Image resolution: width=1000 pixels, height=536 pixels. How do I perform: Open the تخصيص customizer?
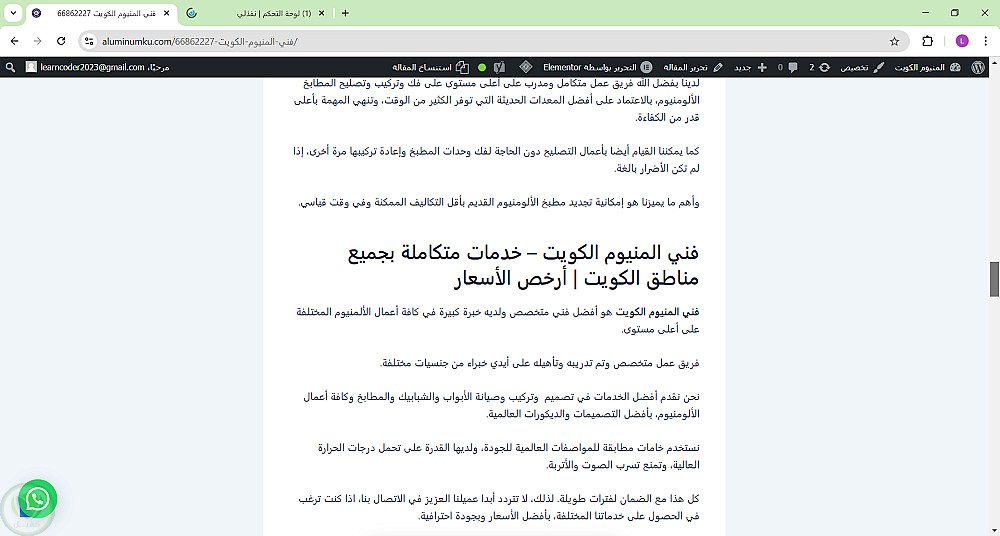(x=862, y=67)
